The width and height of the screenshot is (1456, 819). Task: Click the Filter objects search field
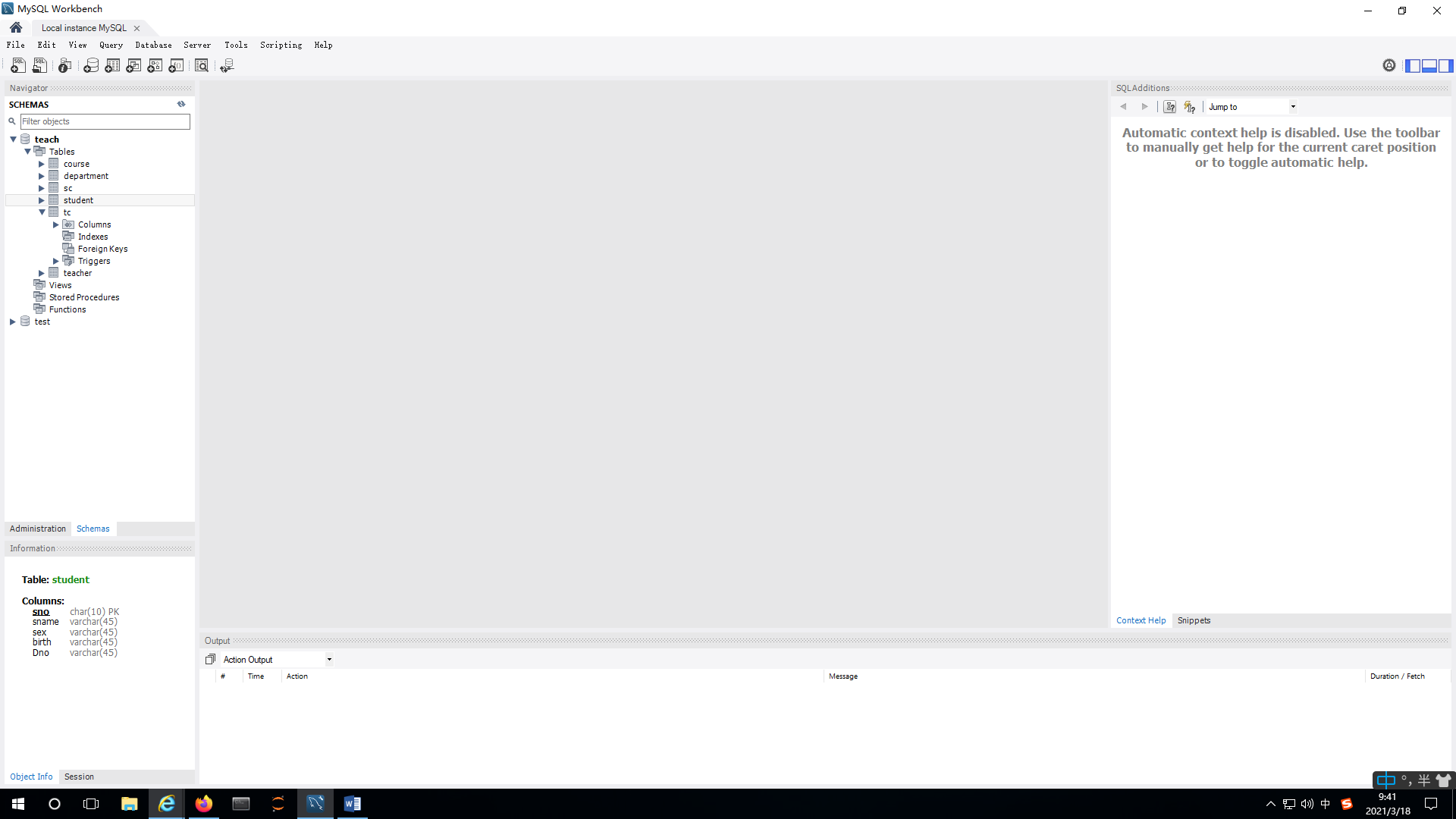click(x=105, y=121)
